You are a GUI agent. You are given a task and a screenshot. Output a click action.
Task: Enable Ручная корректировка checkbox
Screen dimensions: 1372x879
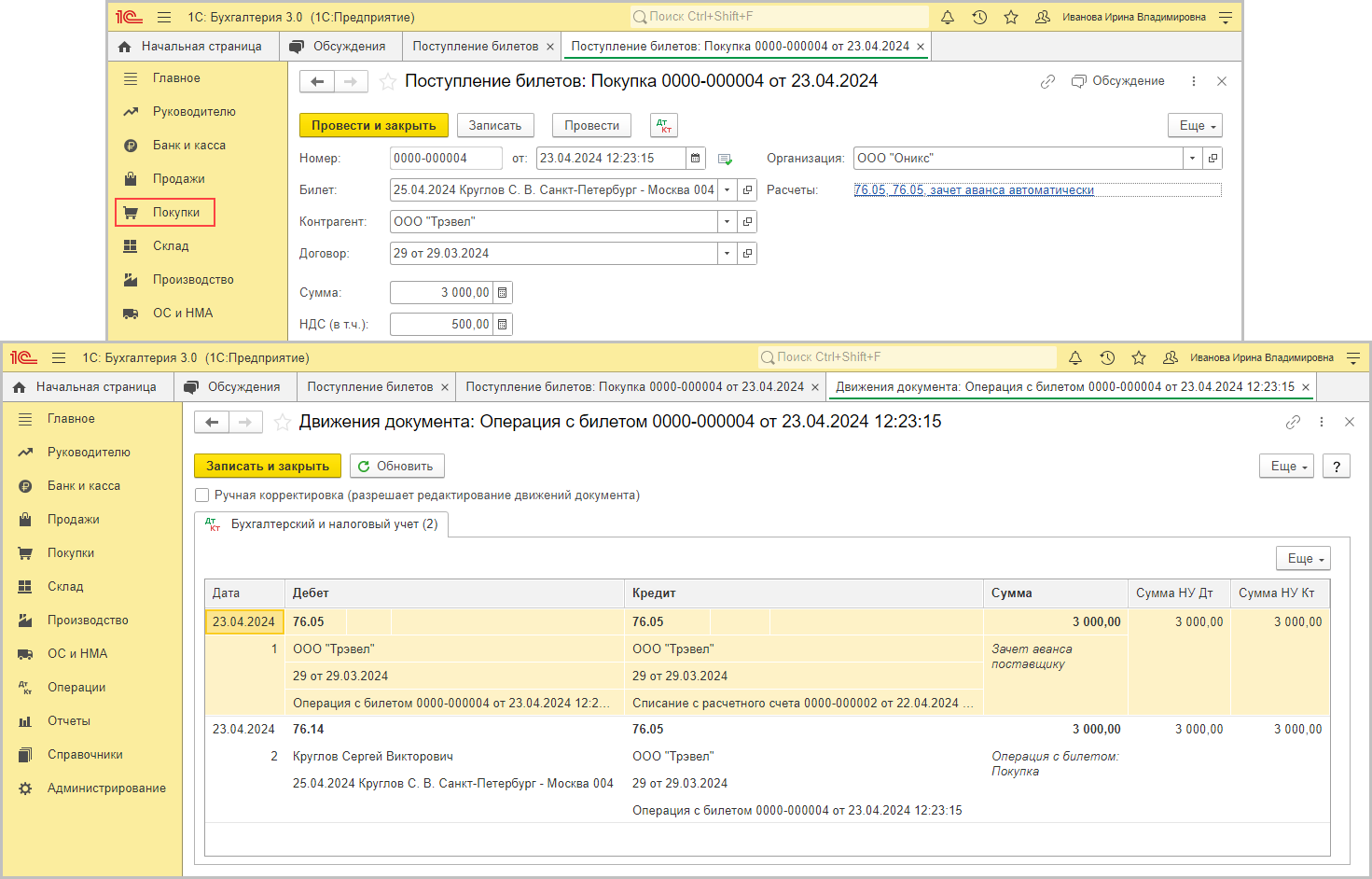[x=201, y=495]
